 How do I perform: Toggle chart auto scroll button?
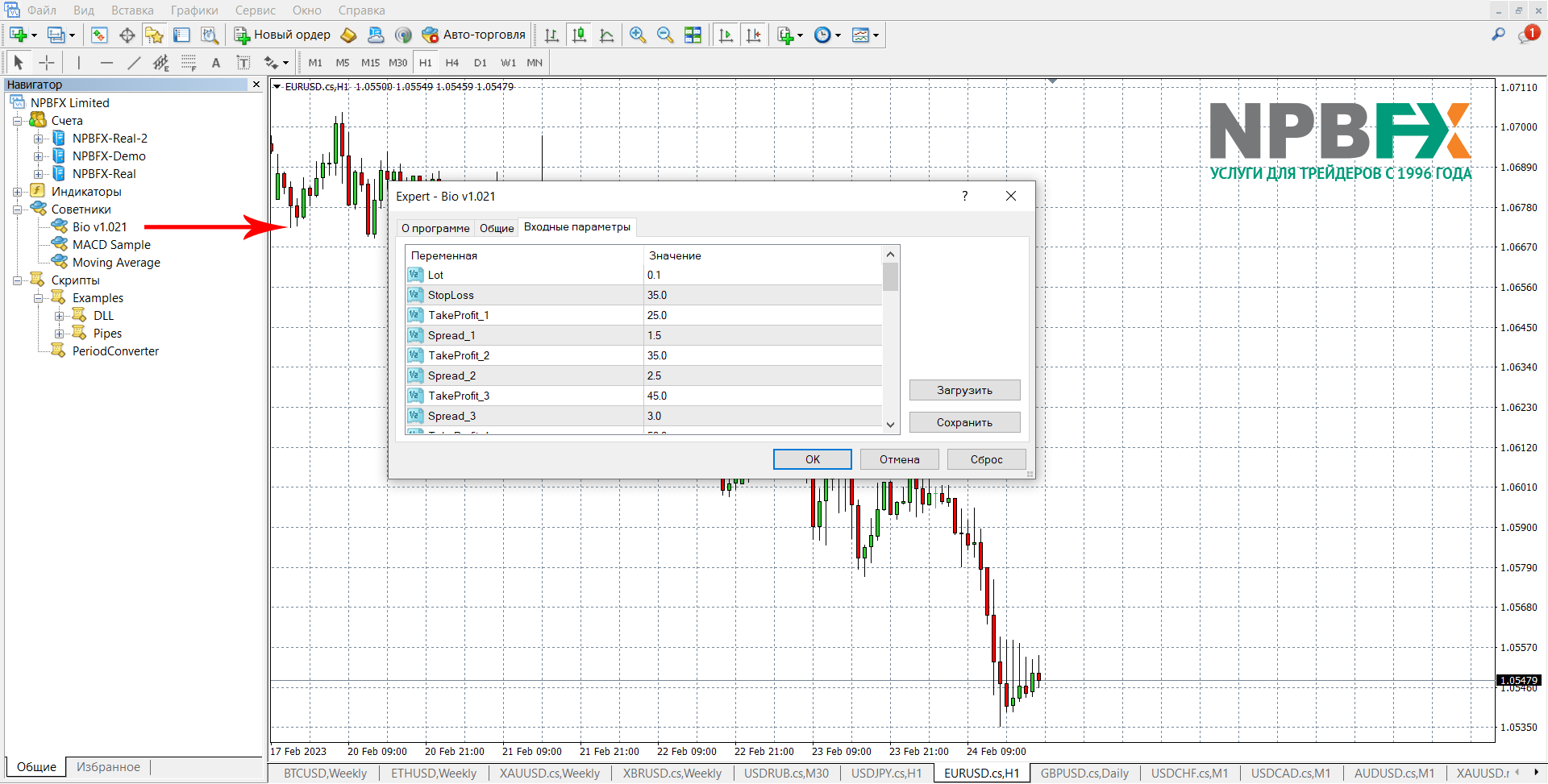726,35
